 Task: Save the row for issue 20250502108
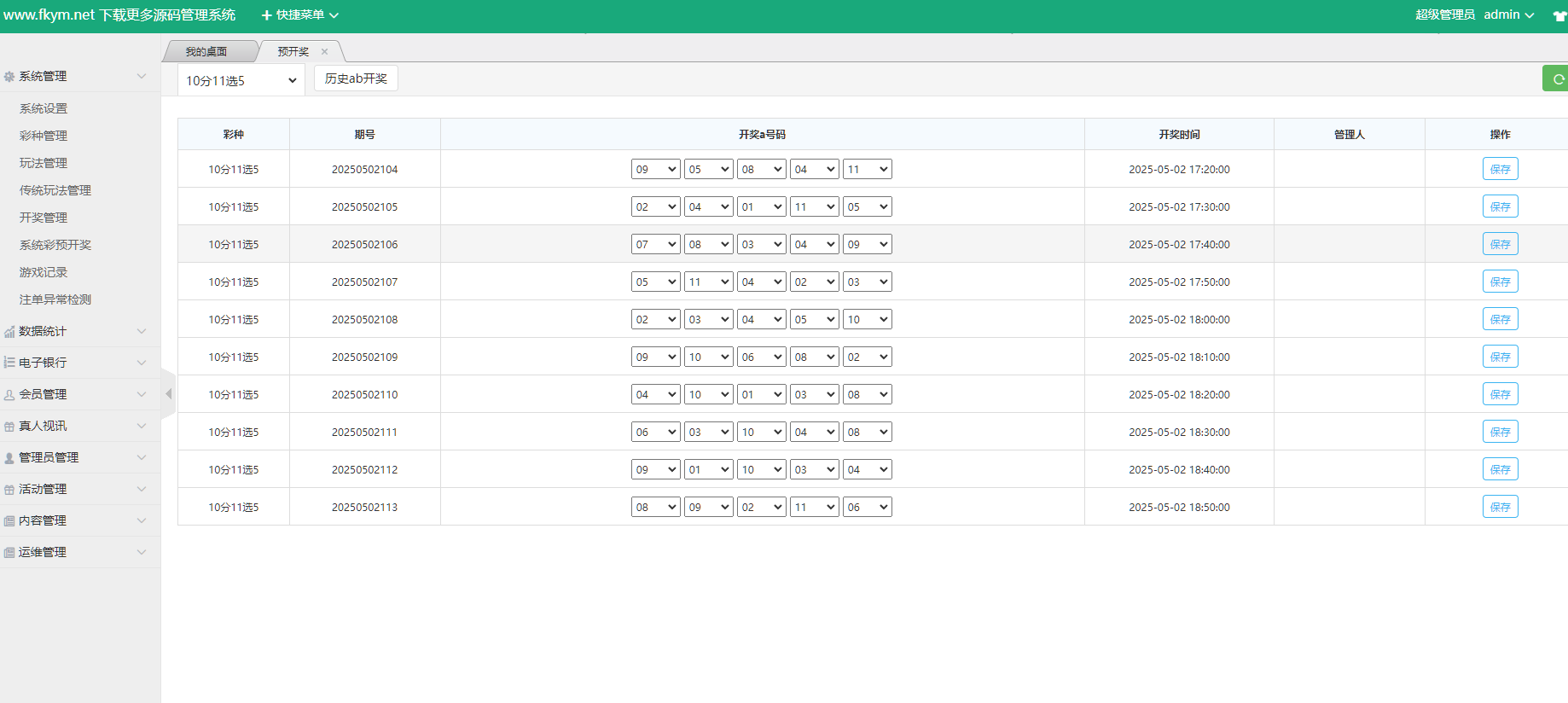[1500, 320]
